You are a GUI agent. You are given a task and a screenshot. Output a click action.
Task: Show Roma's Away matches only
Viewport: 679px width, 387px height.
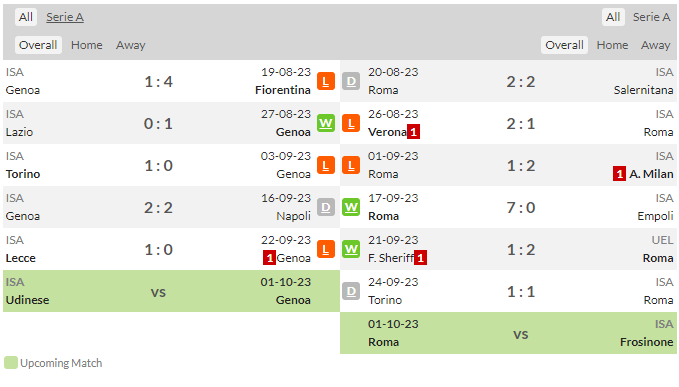coord(656,45)
